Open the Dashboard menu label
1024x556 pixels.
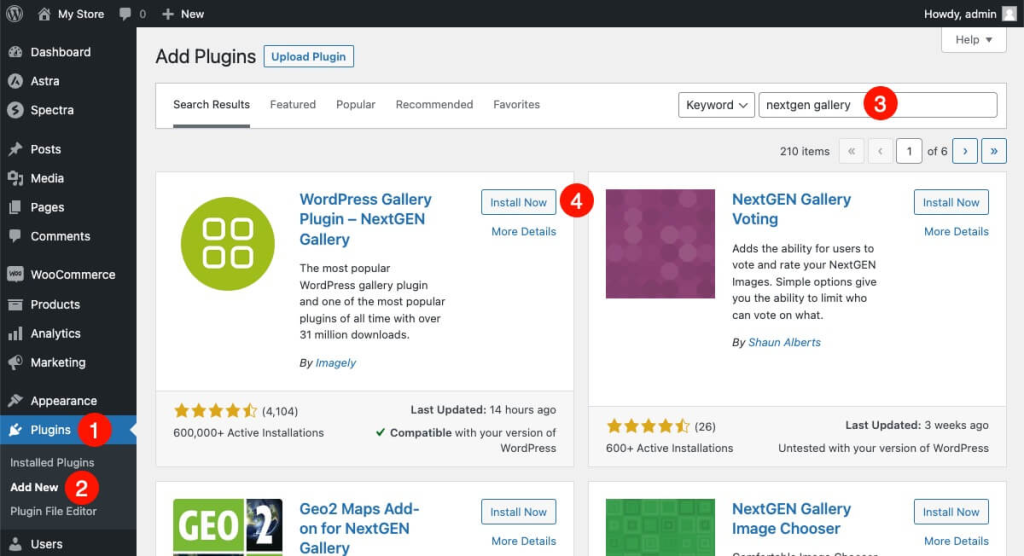61,52
